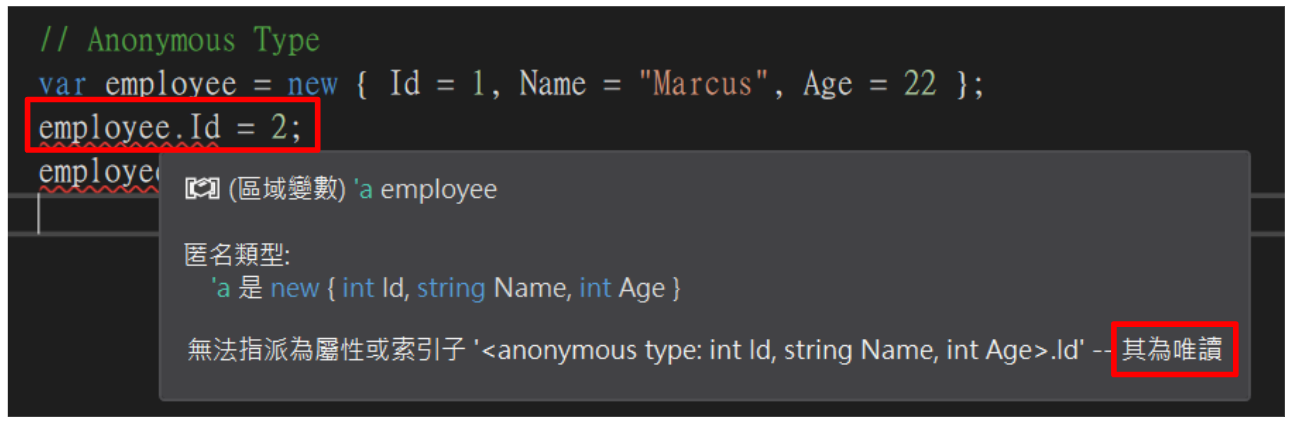Click the "employee.Id = 2;" error line
The image size is (1299, 424).
pyautogui.click(x=172, y=127)
